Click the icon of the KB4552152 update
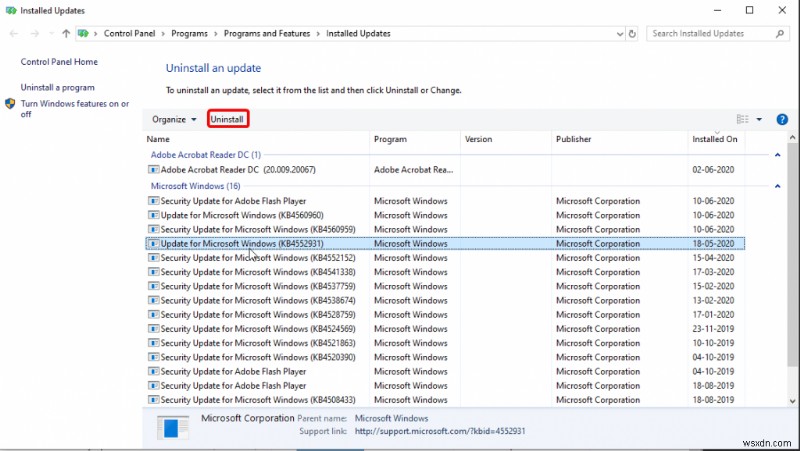Viewport: 800px width, 451px height. point(153,258)
